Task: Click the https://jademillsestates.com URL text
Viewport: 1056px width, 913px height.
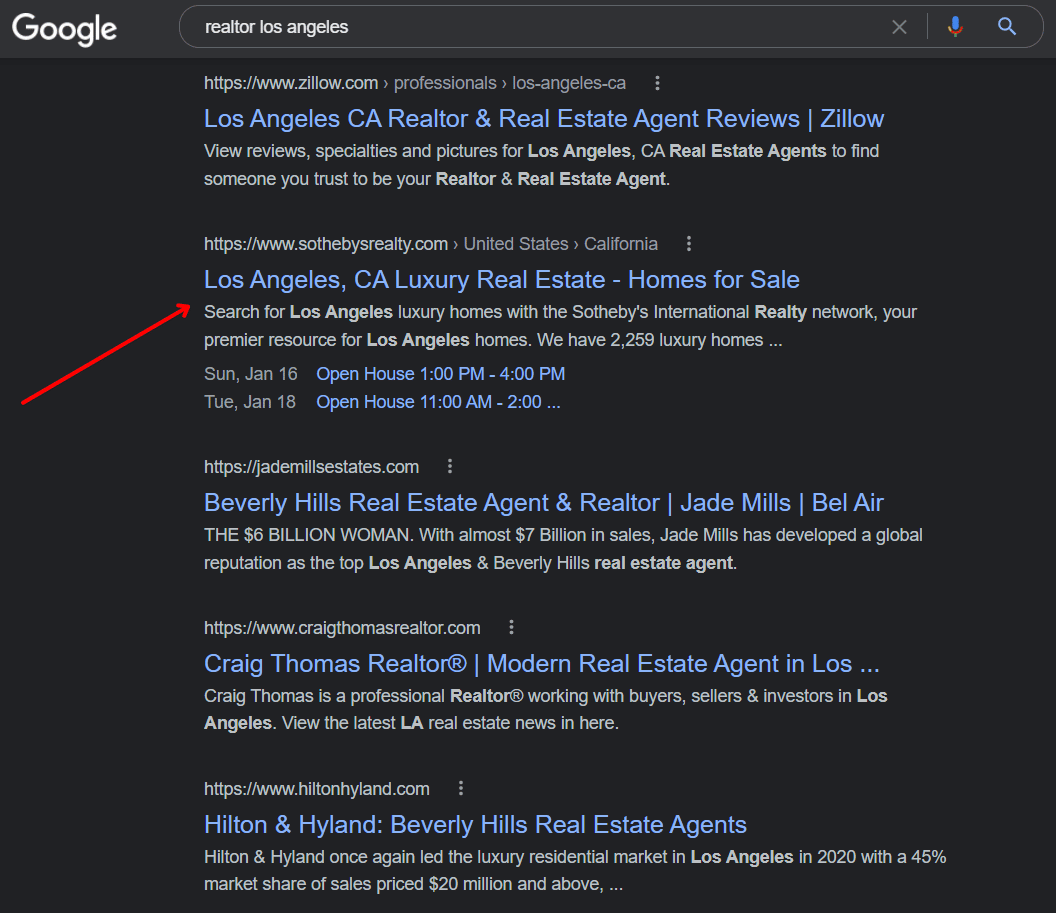Action: (311, 467)
